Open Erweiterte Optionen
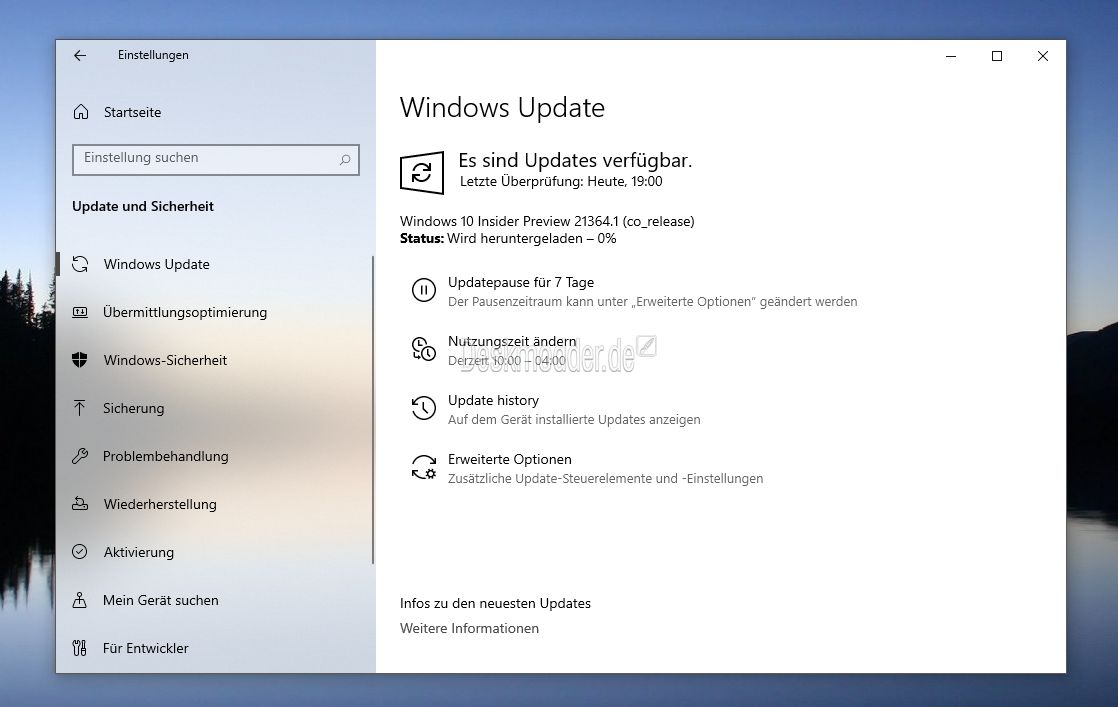 click(x=510, y=460)
